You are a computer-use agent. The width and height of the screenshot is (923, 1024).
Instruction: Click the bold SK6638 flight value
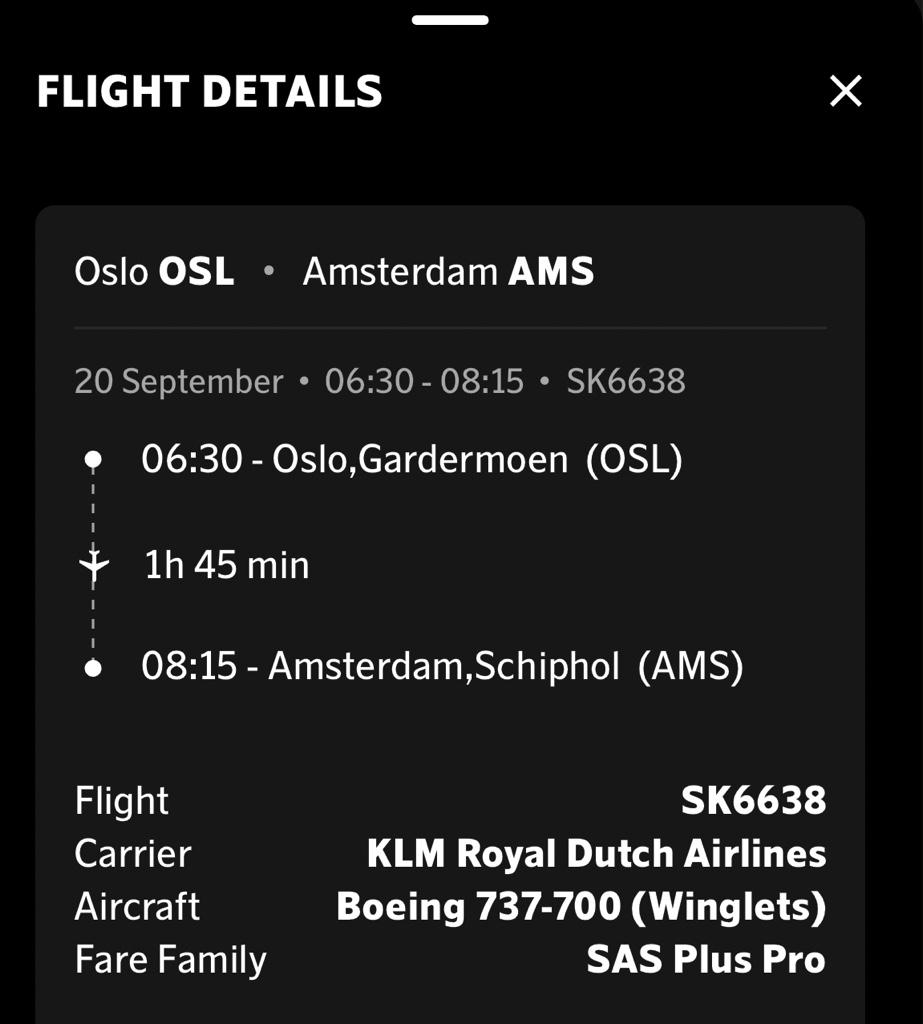point(753,801)
